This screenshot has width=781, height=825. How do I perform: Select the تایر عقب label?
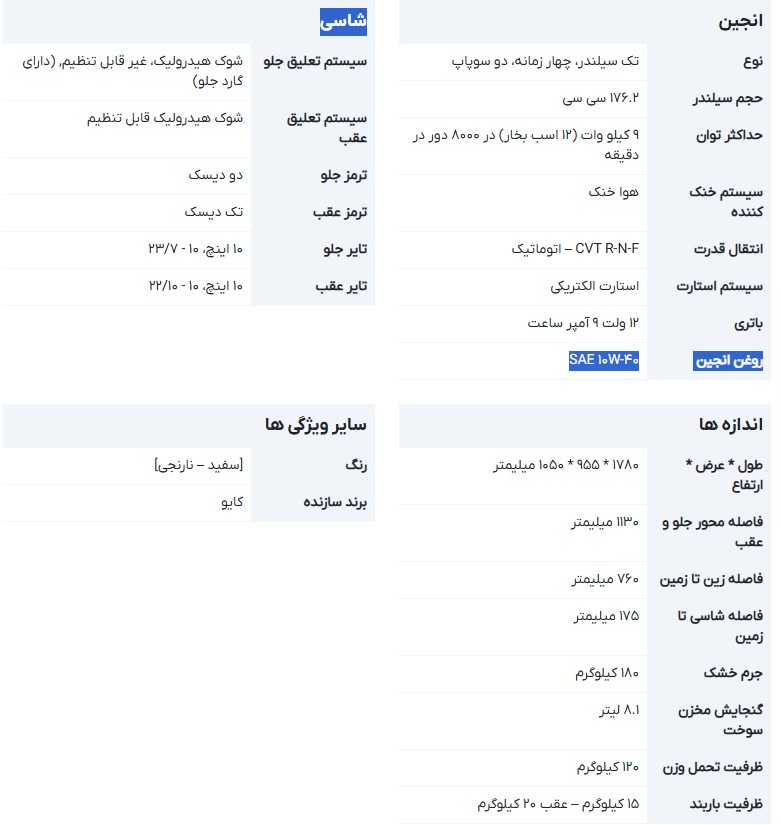tap(342, 286)
